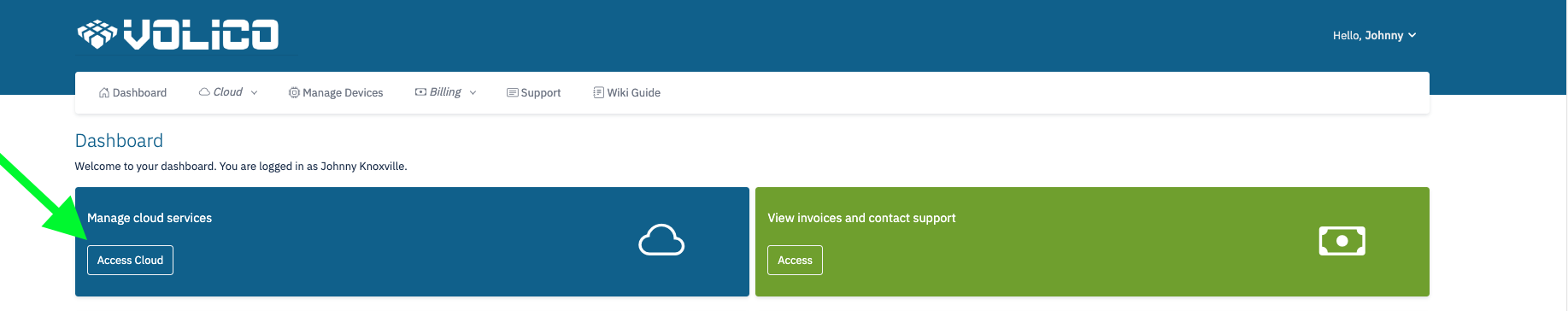Screen dimensions: 1568x311
Task: Click the chip icon beside Manage Devices
Action: pyautogui.click(x=294, y=92)
